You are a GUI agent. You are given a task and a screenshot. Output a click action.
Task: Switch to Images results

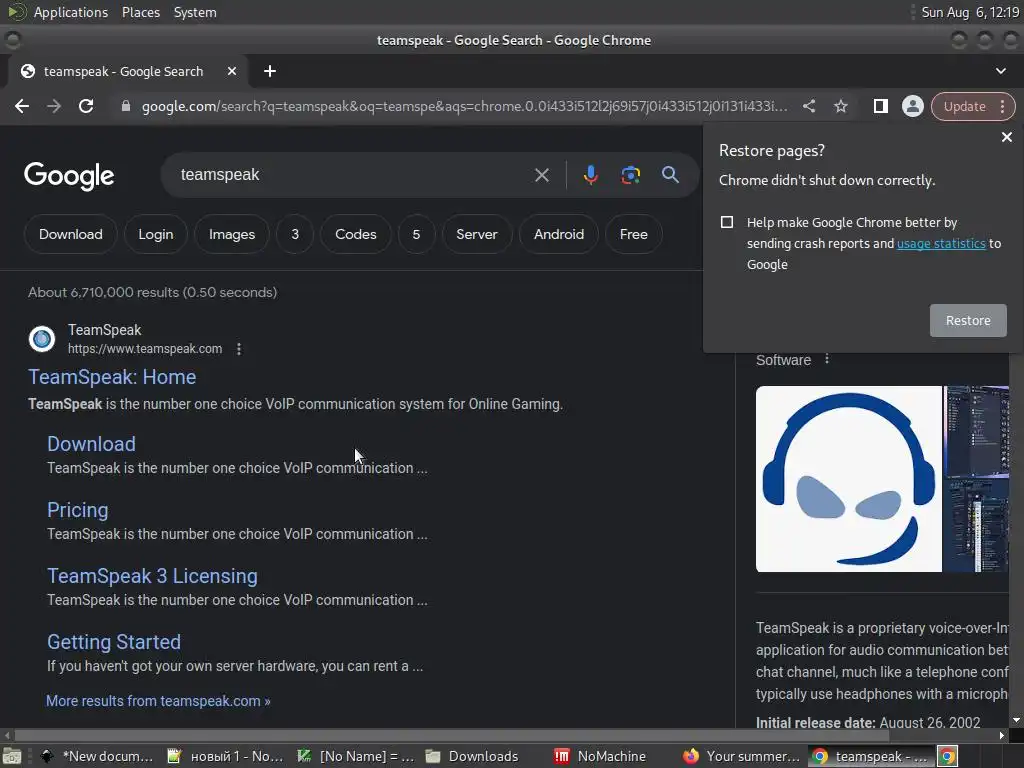click(x=232, y=234)
